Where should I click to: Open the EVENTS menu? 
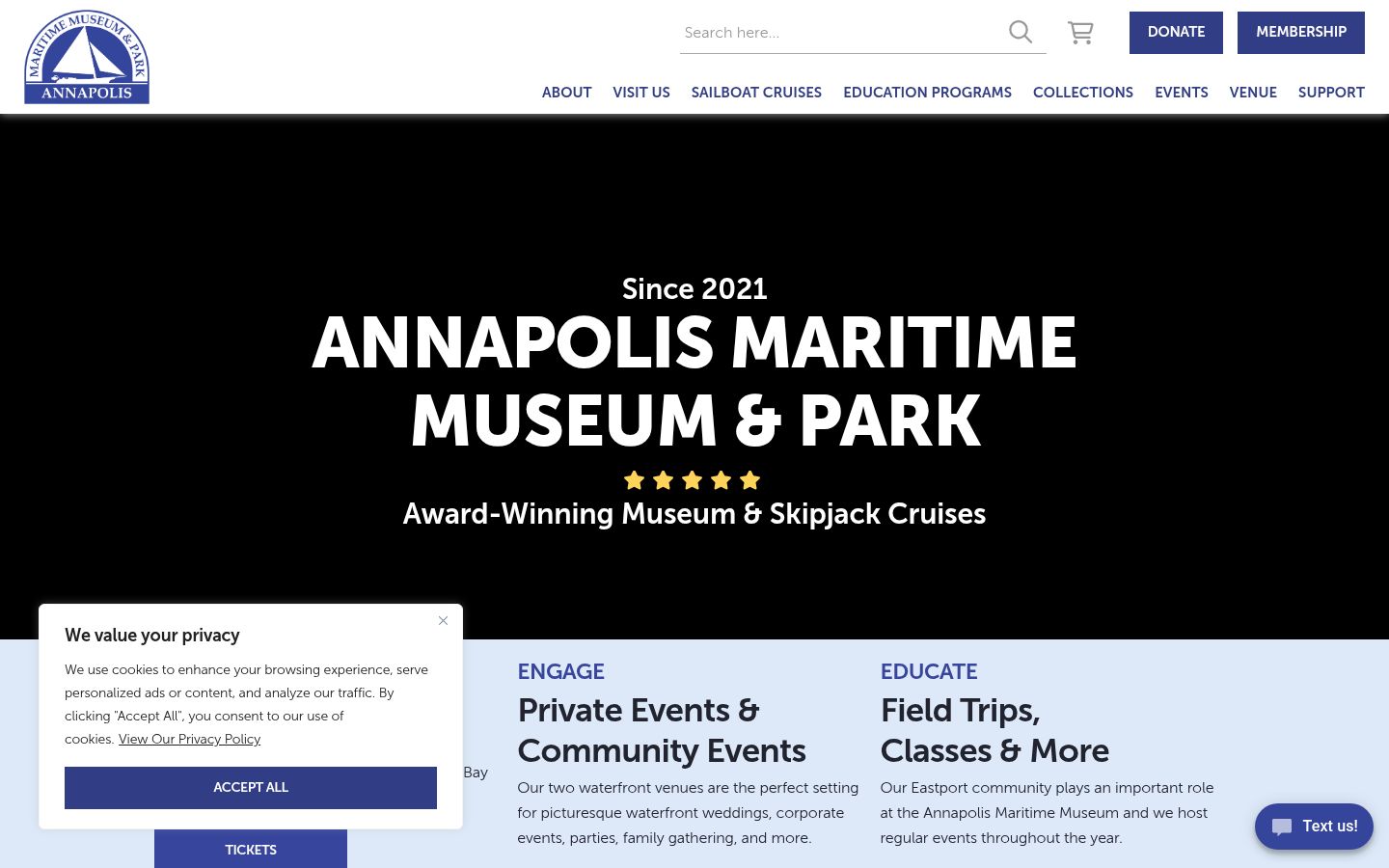1182,93
